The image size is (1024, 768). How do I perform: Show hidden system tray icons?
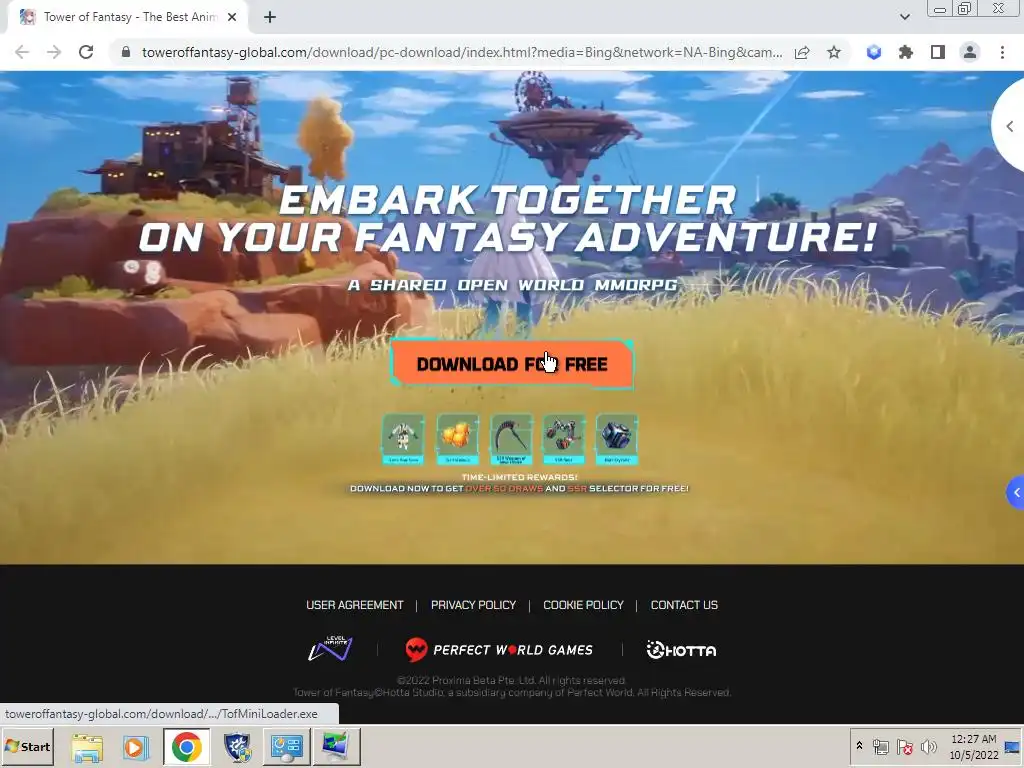[x=859, y=746]
